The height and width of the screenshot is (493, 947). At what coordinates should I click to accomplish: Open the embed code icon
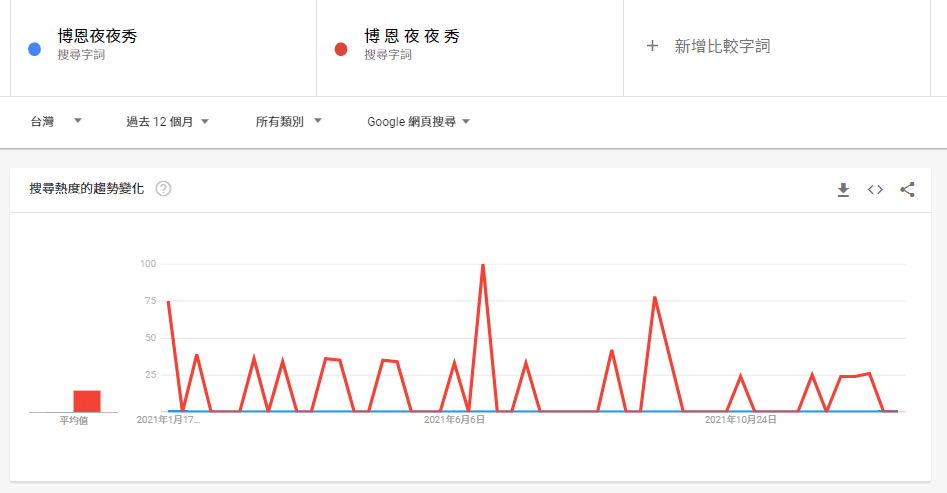coord(875,190)
